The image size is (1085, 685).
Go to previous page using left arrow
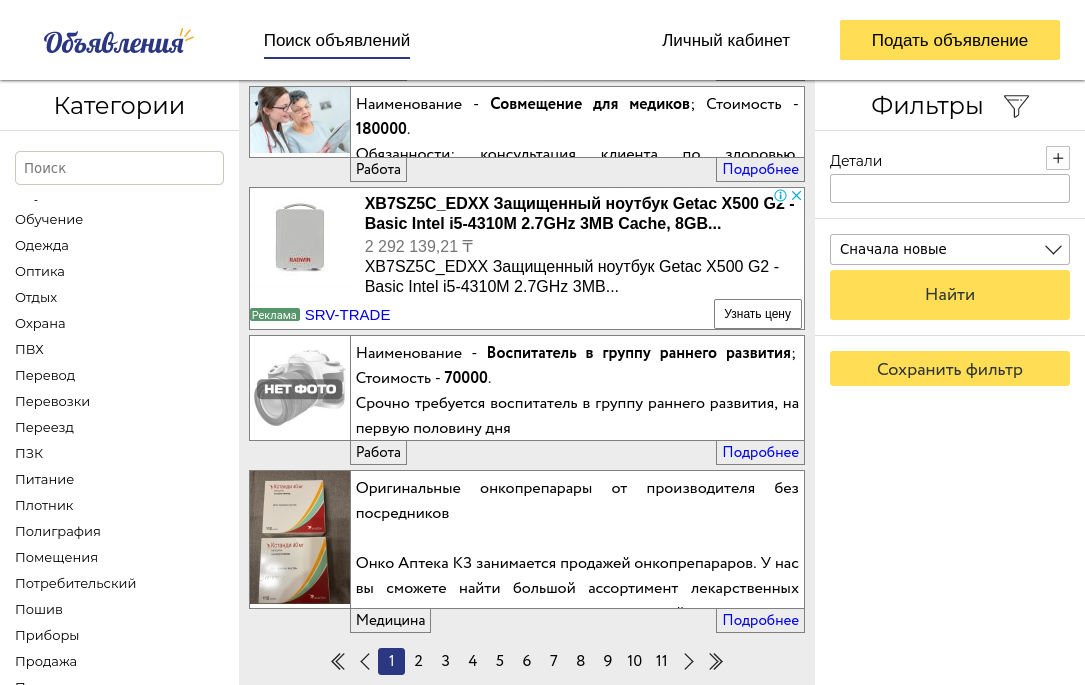coord(365,661)
